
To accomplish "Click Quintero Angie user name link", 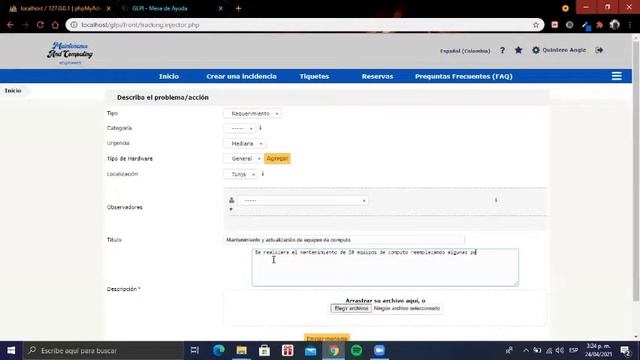I will point(564,50).
